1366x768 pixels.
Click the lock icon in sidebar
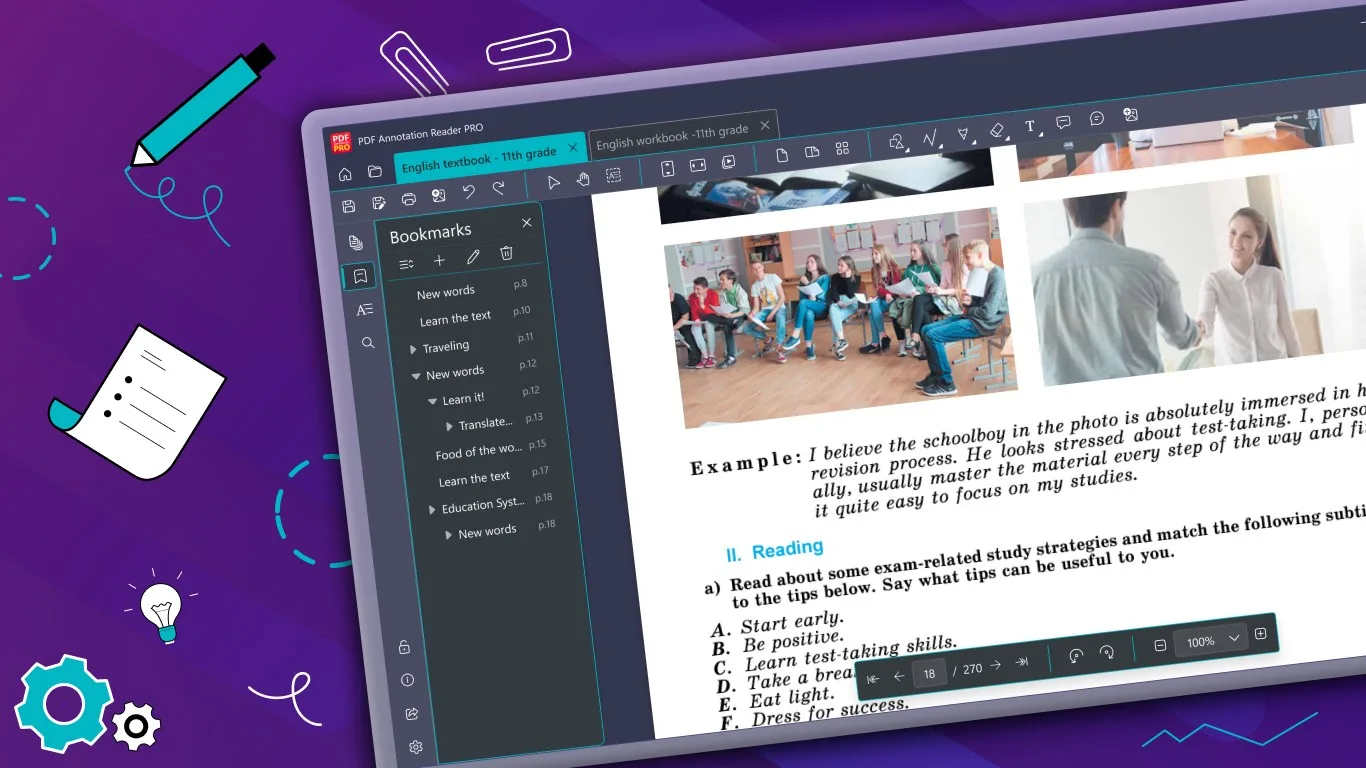pyautogui.click(x=404, y=647)
